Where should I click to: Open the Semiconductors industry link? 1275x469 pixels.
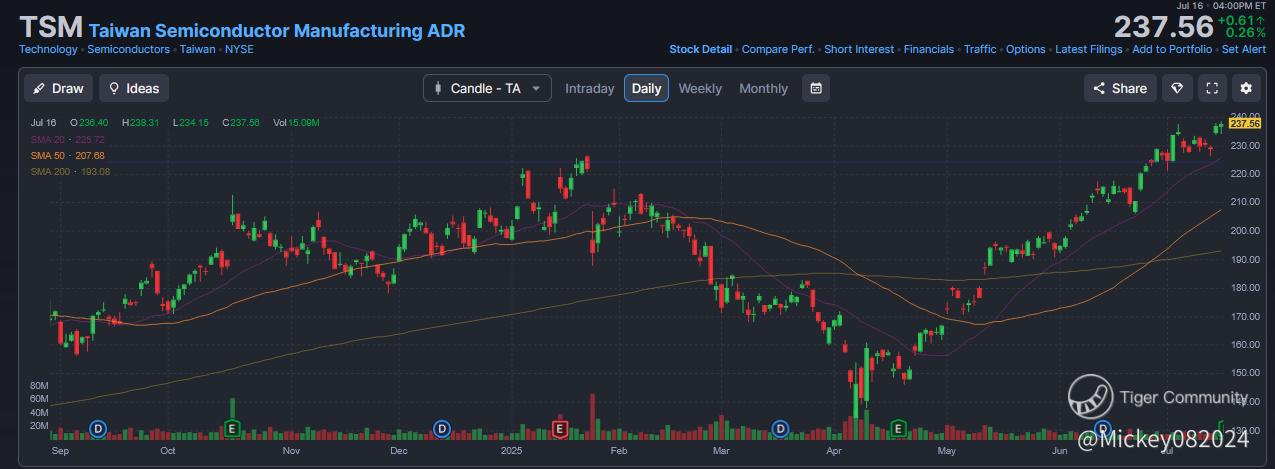128,49
